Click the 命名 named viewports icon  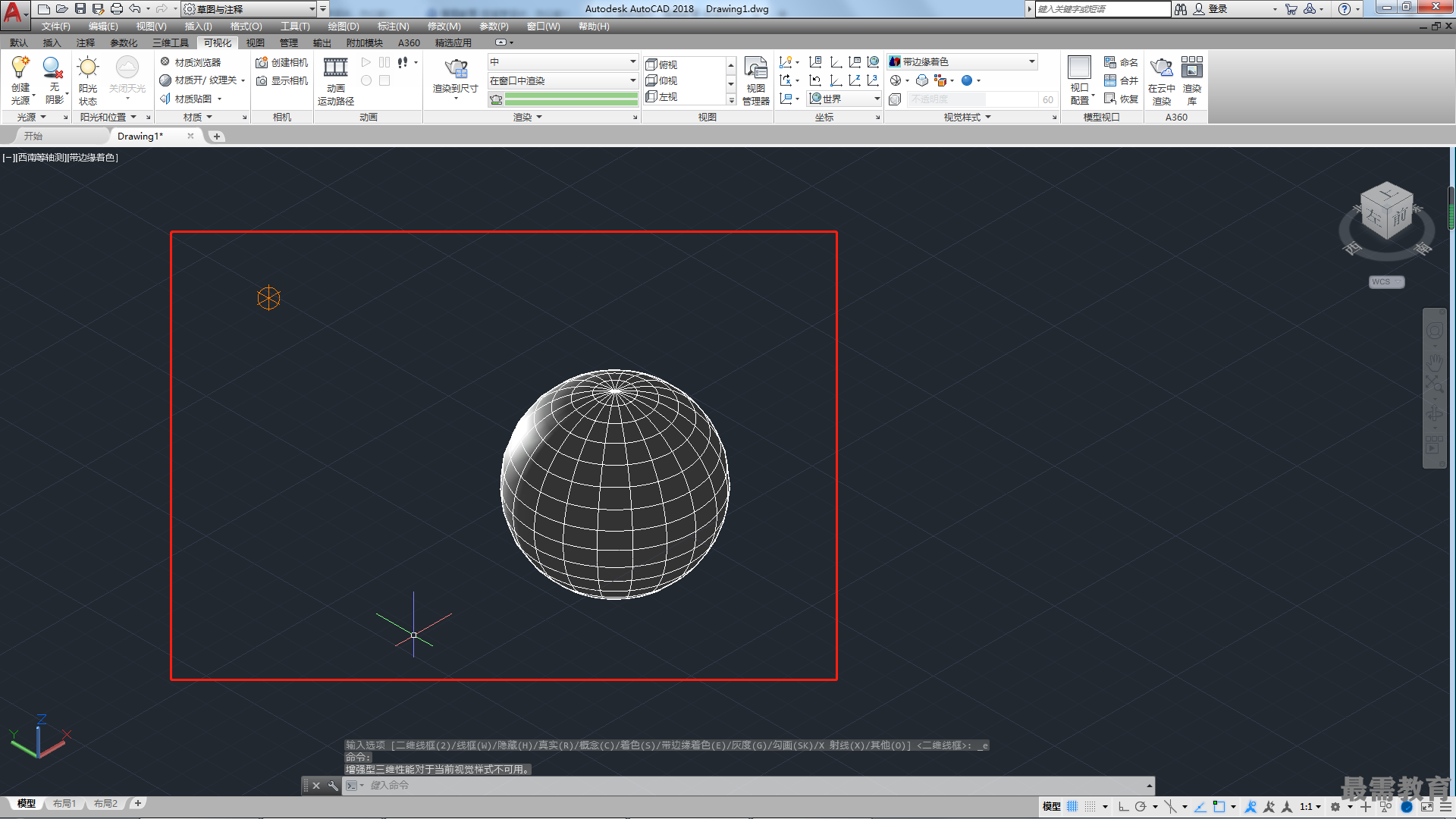tap(1121, 62)
